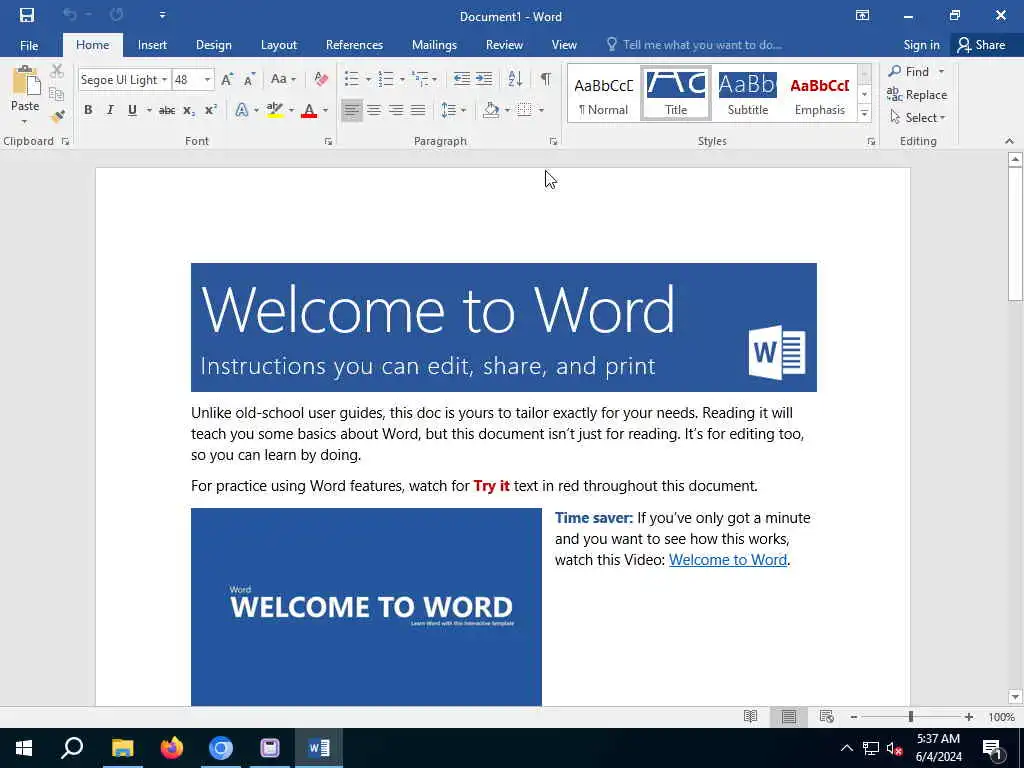Click the Format Painter brush icon
1024x768 pixels.
(57, 116)
